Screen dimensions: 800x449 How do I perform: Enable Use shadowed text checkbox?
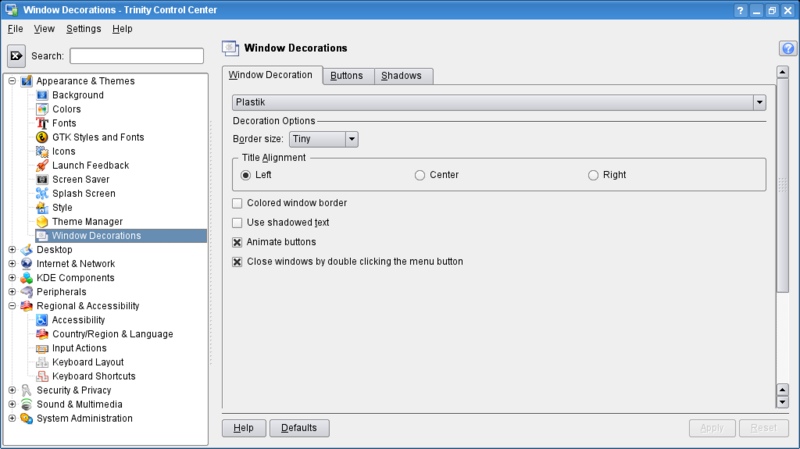pos(237,223)
